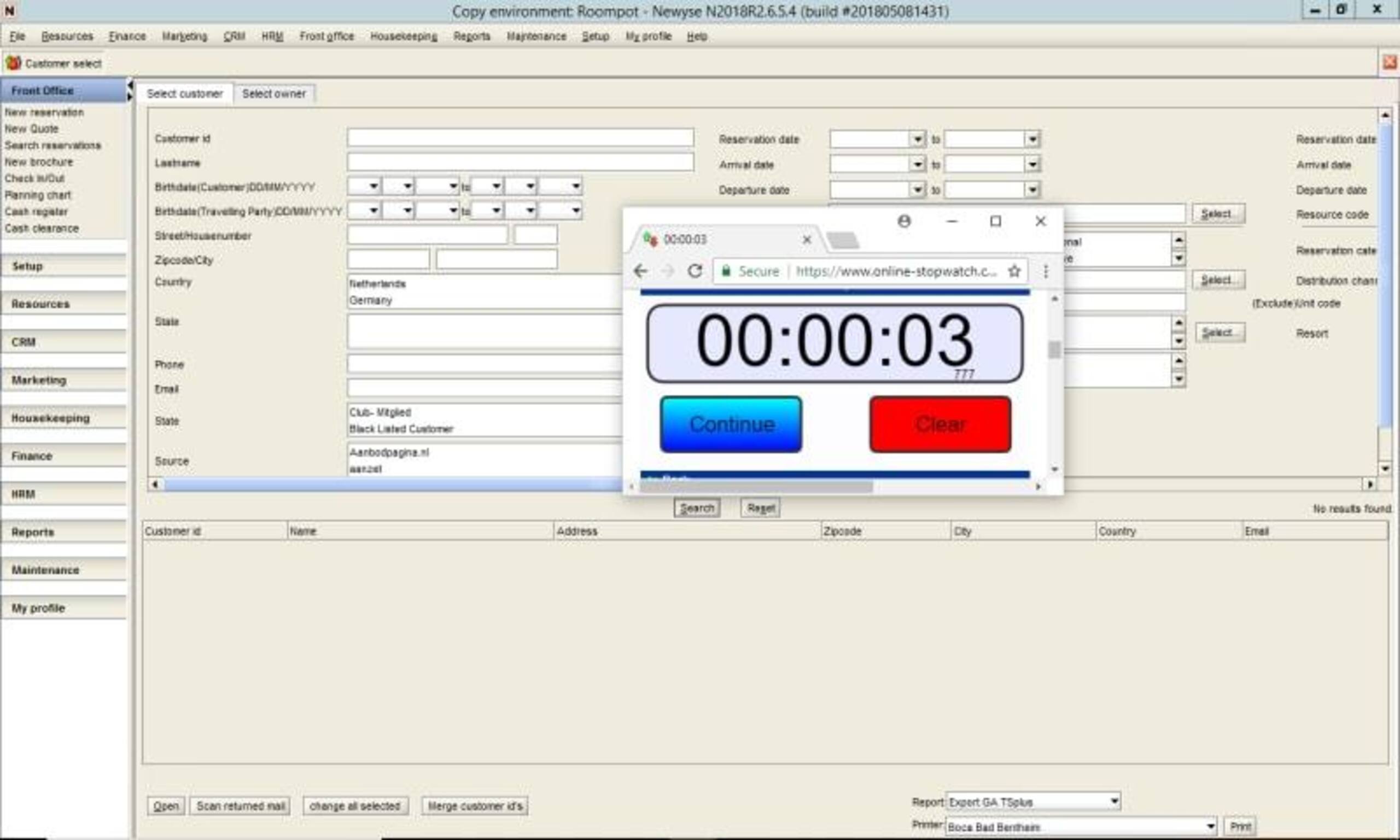
Task: Click browser horizontal scrollbar thumb
Action: (756, 486)
